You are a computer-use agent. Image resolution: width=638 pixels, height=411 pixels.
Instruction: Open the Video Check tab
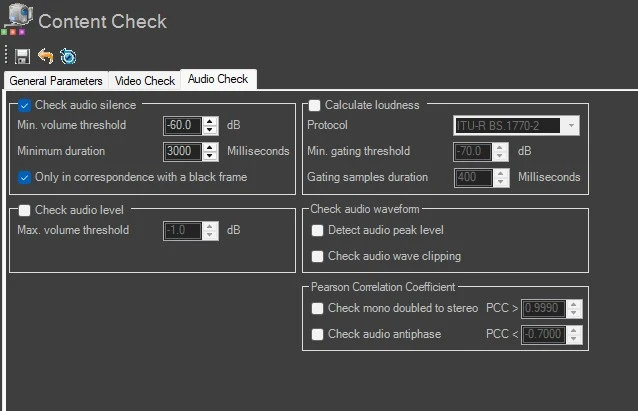[x=144, y=80]
